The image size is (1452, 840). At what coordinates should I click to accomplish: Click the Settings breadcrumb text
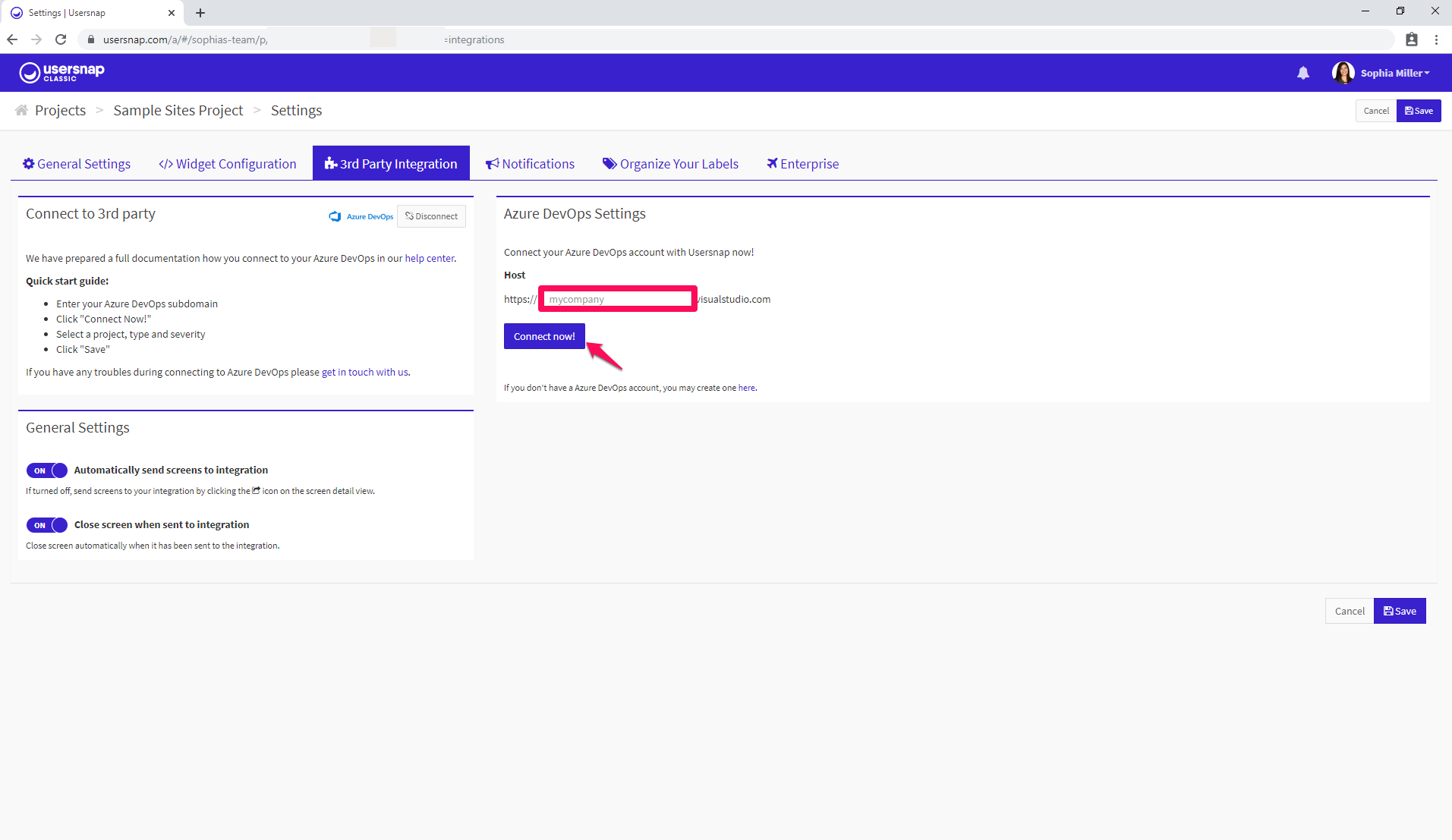(296, 110)
